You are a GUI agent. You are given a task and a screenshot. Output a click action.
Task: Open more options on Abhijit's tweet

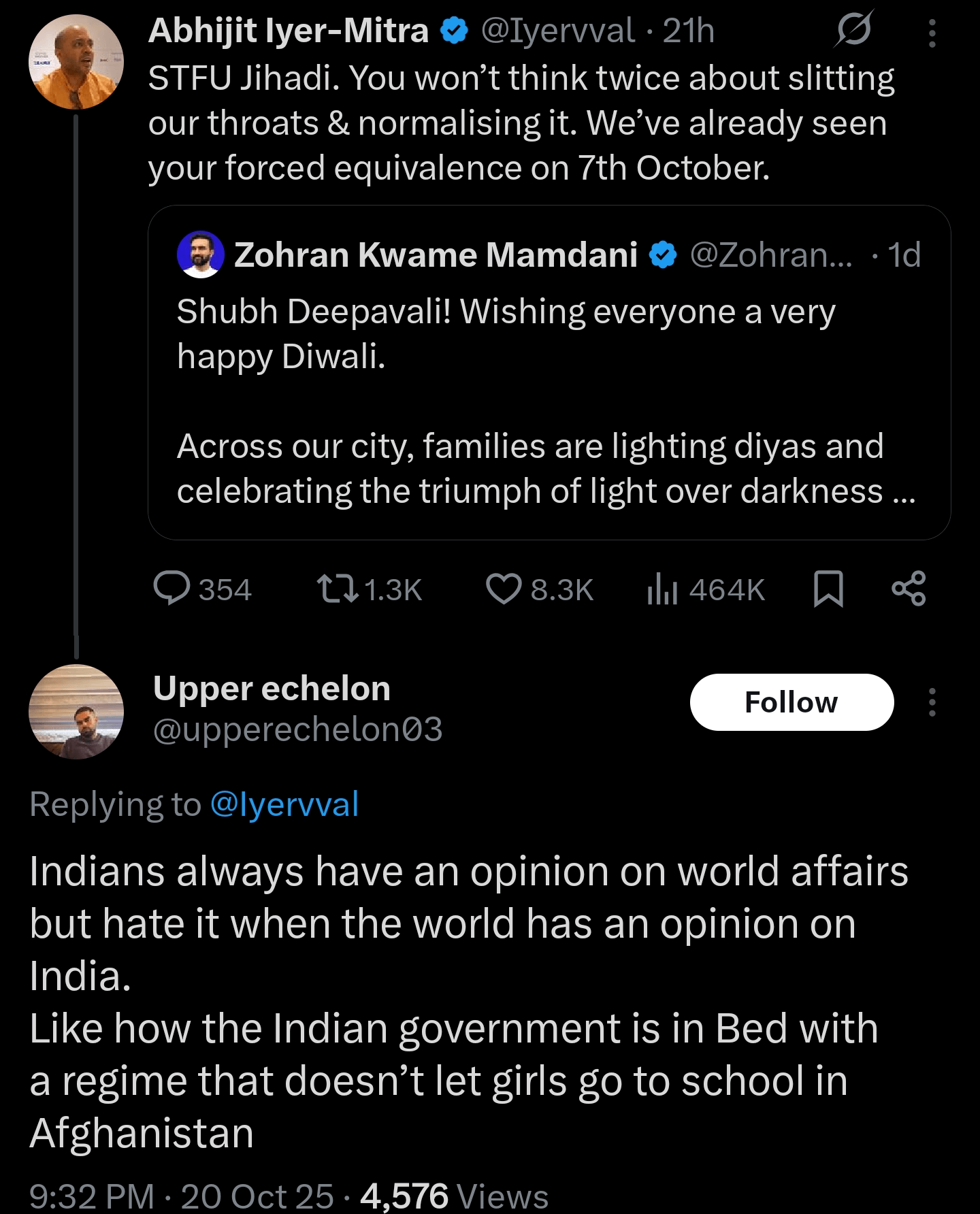pyautogui.click(x=932, y=33)
